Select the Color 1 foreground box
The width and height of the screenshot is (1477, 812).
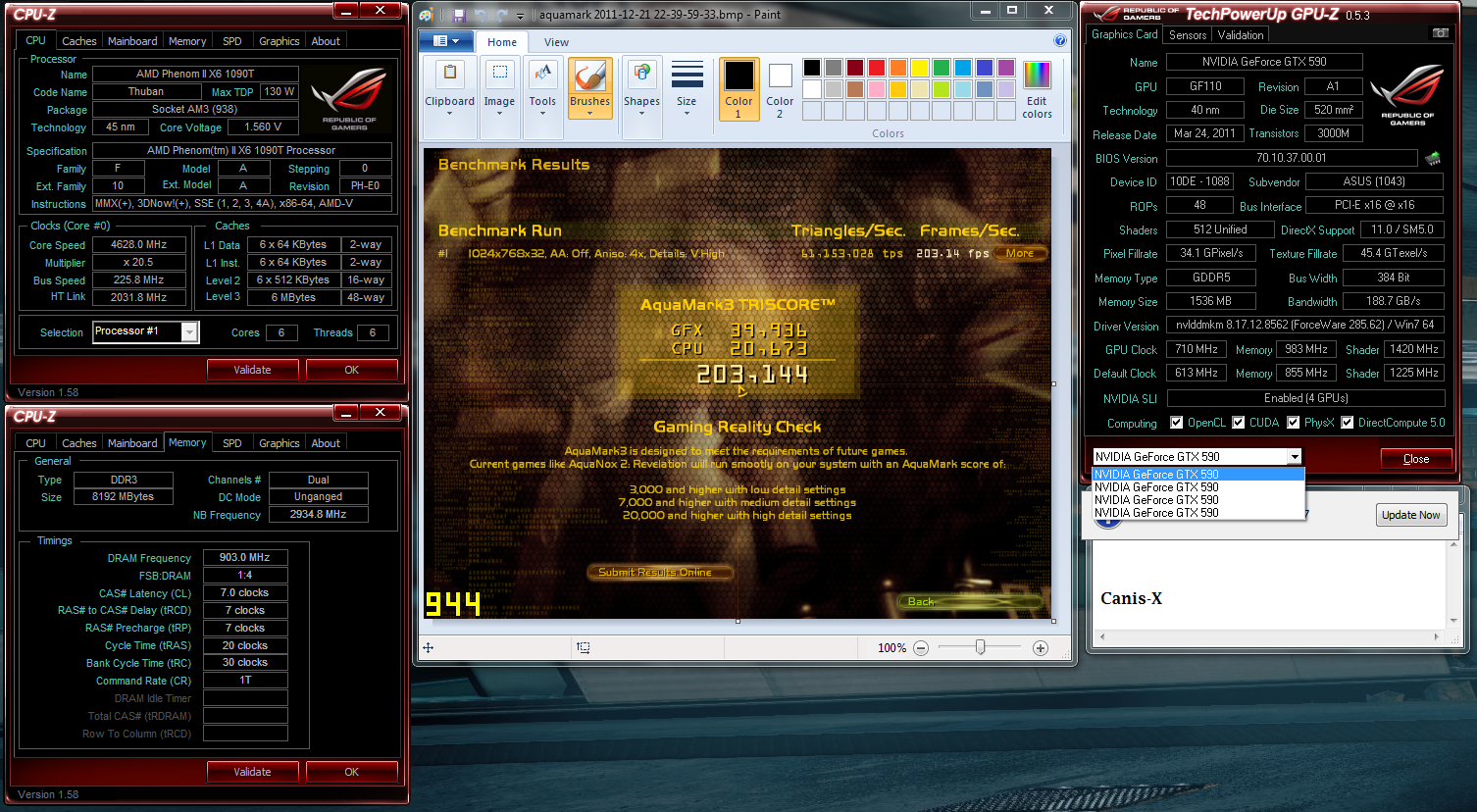[738, 89]
